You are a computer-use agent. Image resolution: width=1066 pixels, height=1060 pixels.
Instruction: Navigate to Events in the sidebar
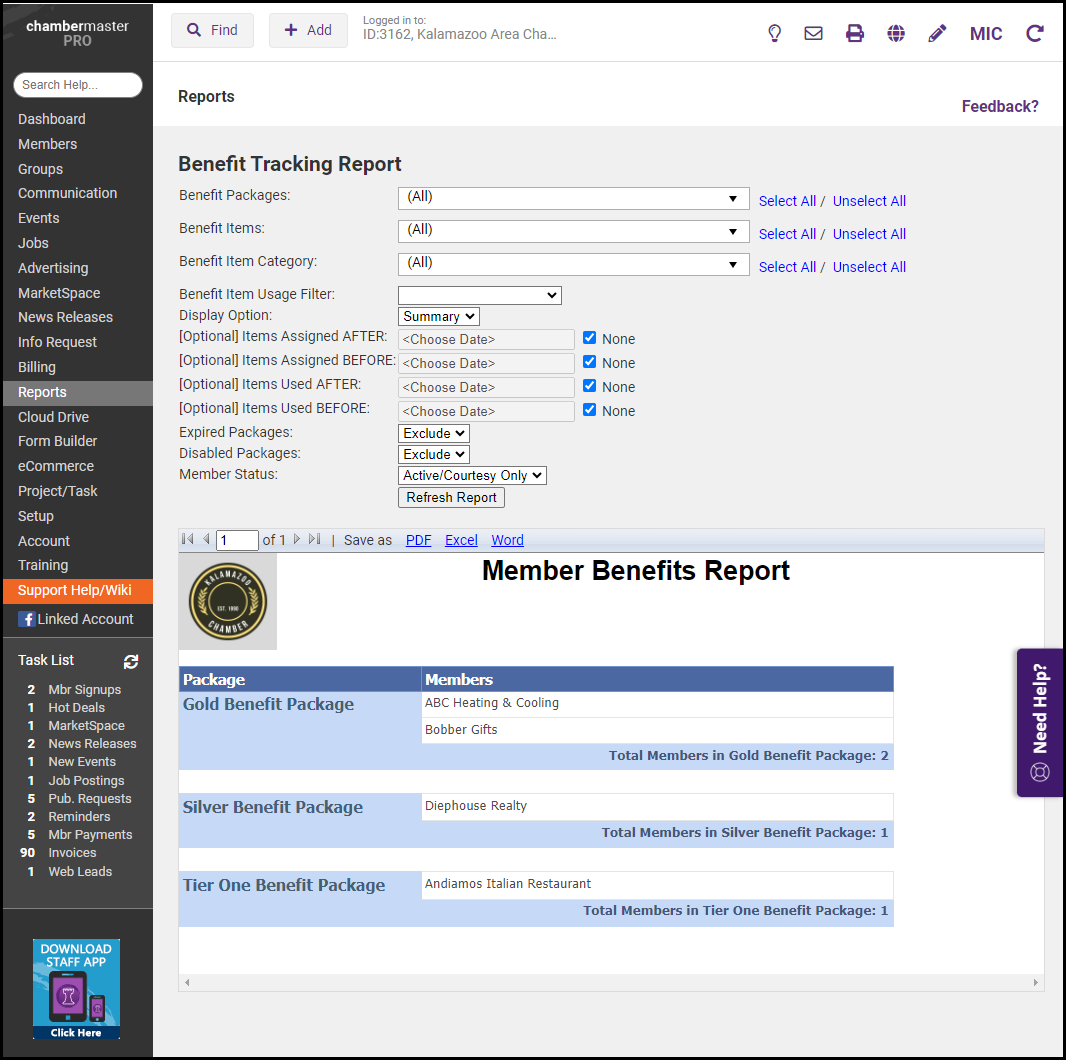(x=39, y=218)
